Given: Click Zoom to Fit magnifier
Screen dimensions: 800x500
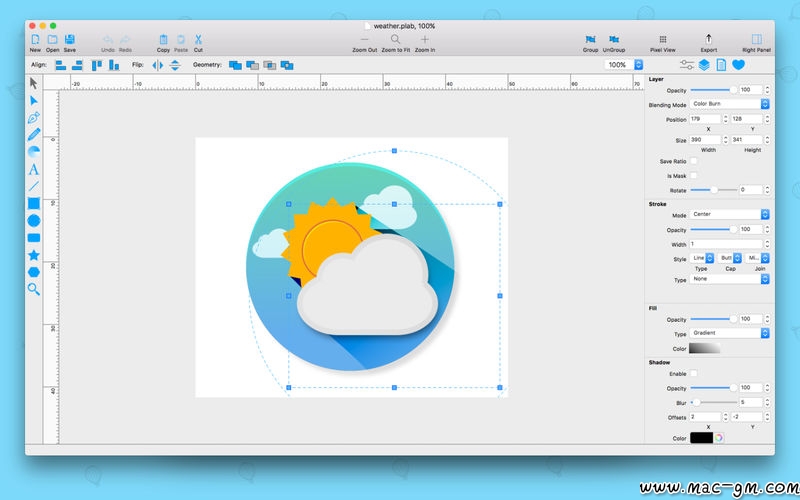Looking at the screenshot, I should pos(395,39).
